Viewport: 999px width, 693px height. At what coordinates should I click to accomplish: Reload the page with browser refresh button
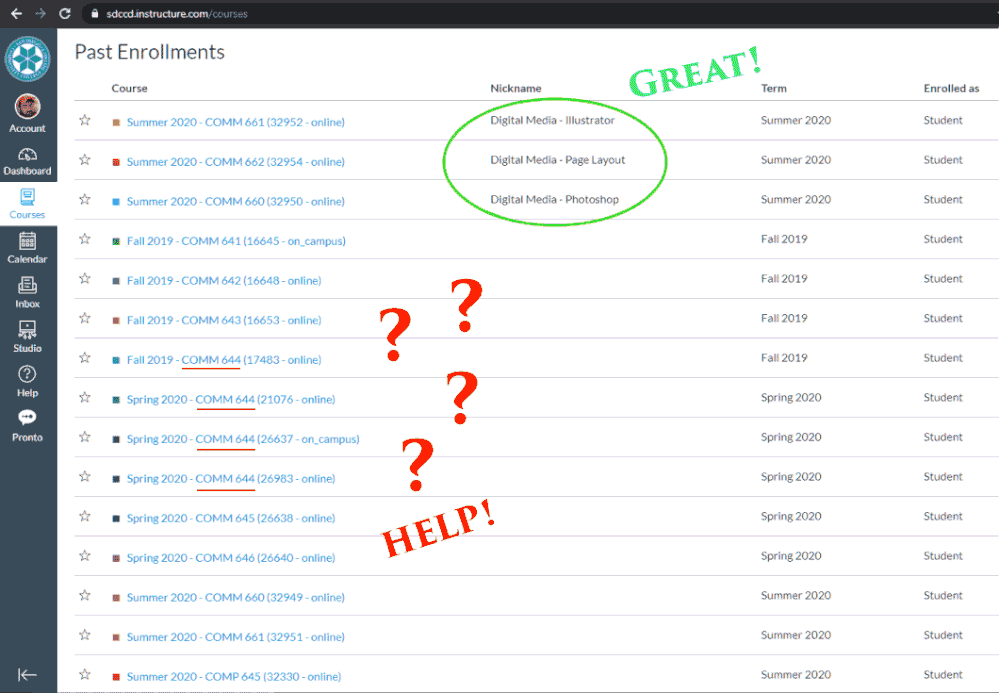tap(65, 14)
